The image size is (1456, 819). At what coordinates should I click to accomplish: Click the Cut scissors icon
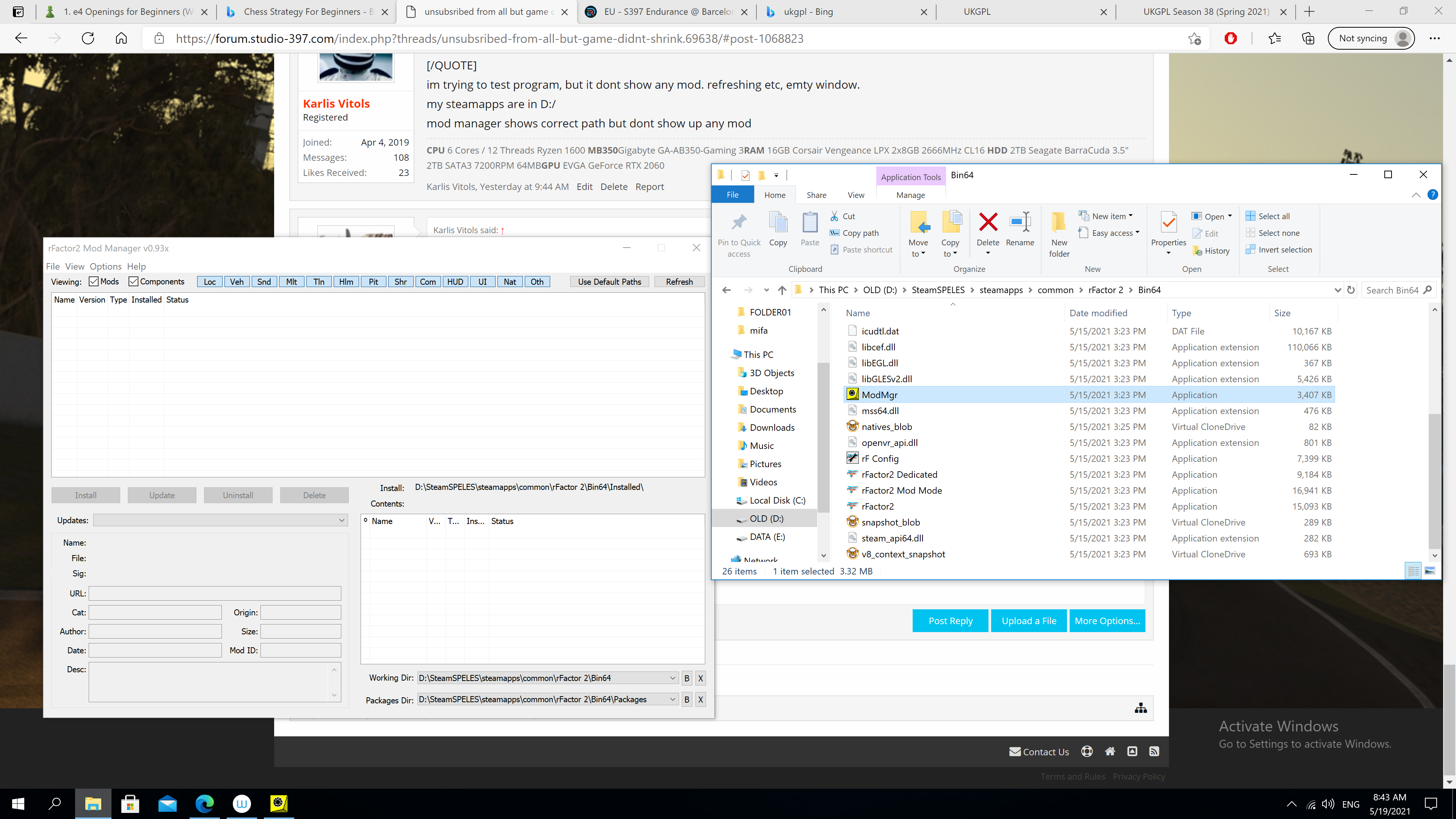(834, 216)
